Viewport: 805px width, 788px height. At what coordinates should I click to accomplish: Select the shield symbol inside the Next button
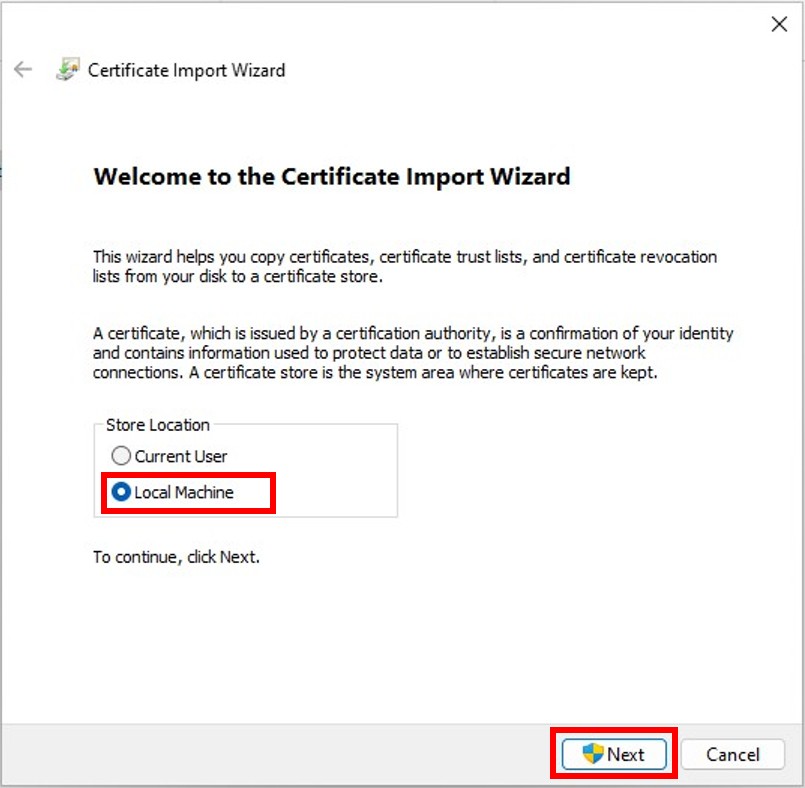coord(589,755)
